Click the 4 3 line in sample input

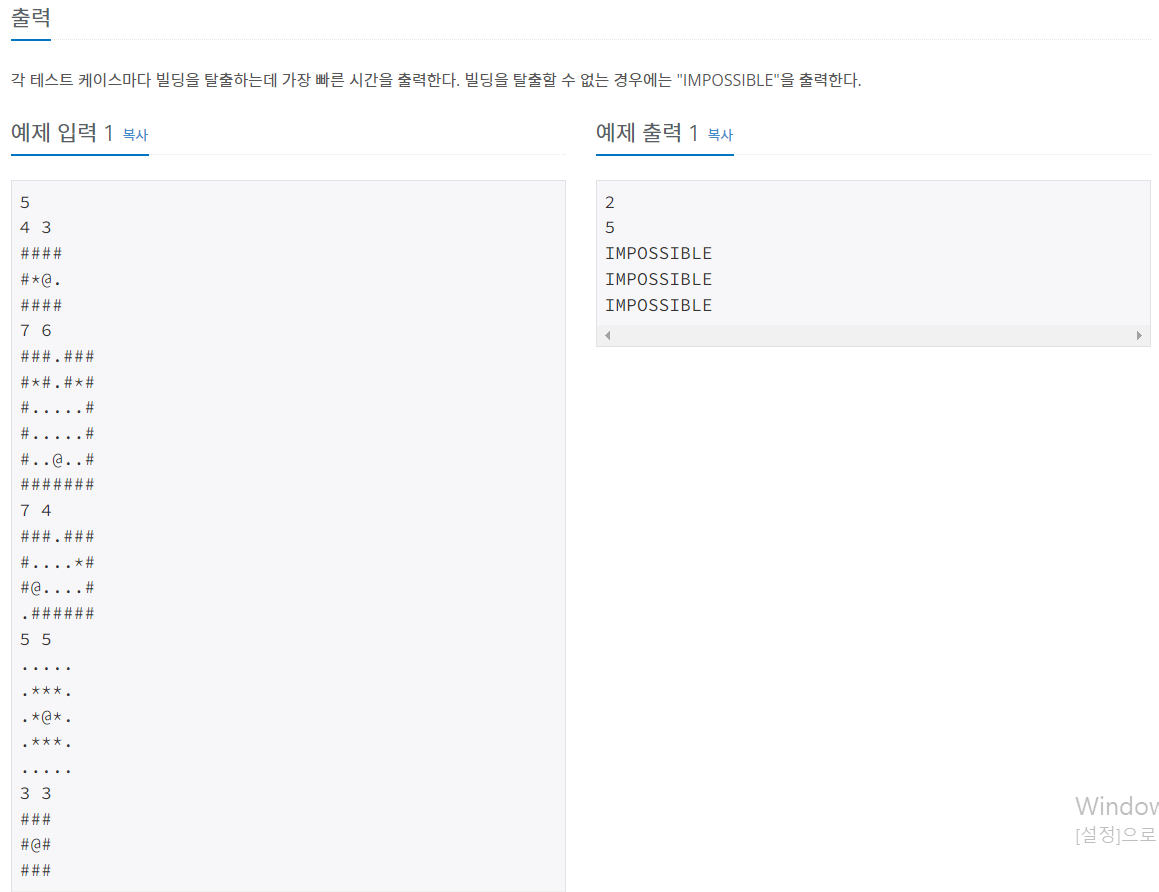tap(33, 227)
